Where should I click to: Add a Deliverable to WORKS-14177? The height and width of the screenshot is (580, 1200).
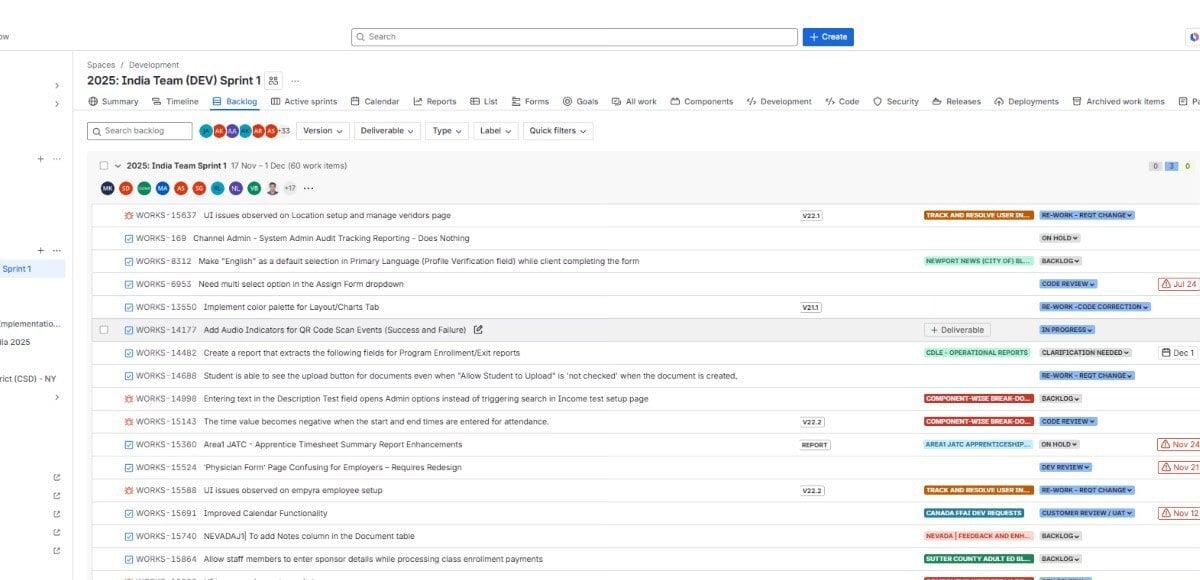pos(957,330)
